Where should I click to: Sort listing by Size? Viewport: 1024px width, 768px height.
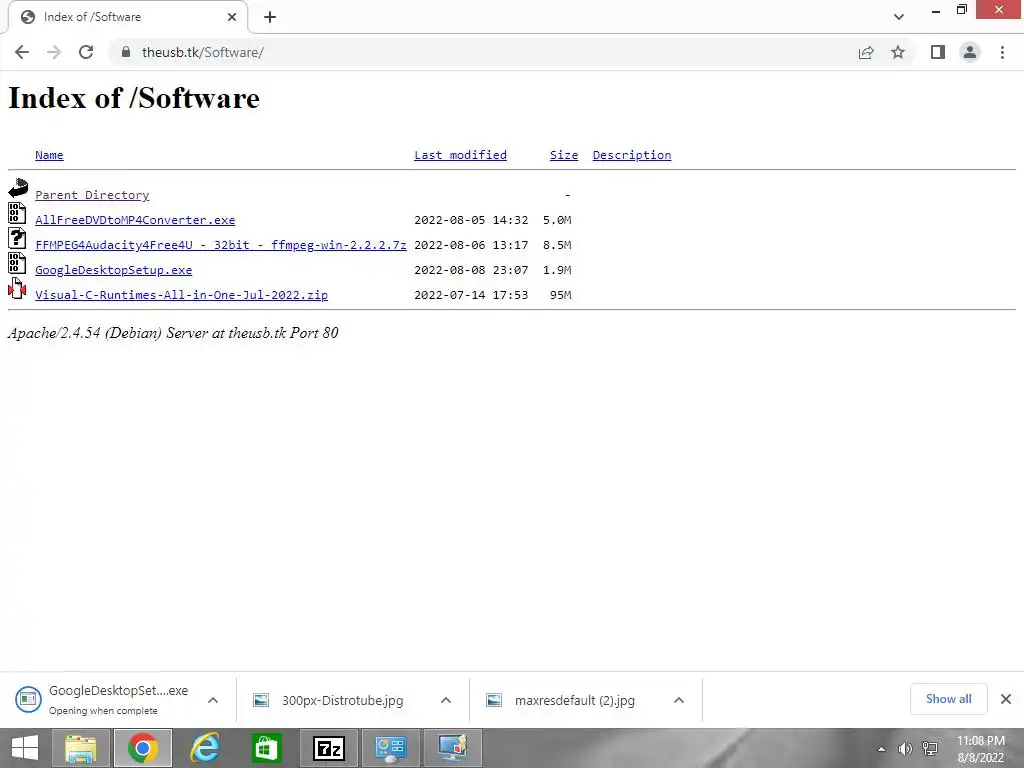pos(564,155)
